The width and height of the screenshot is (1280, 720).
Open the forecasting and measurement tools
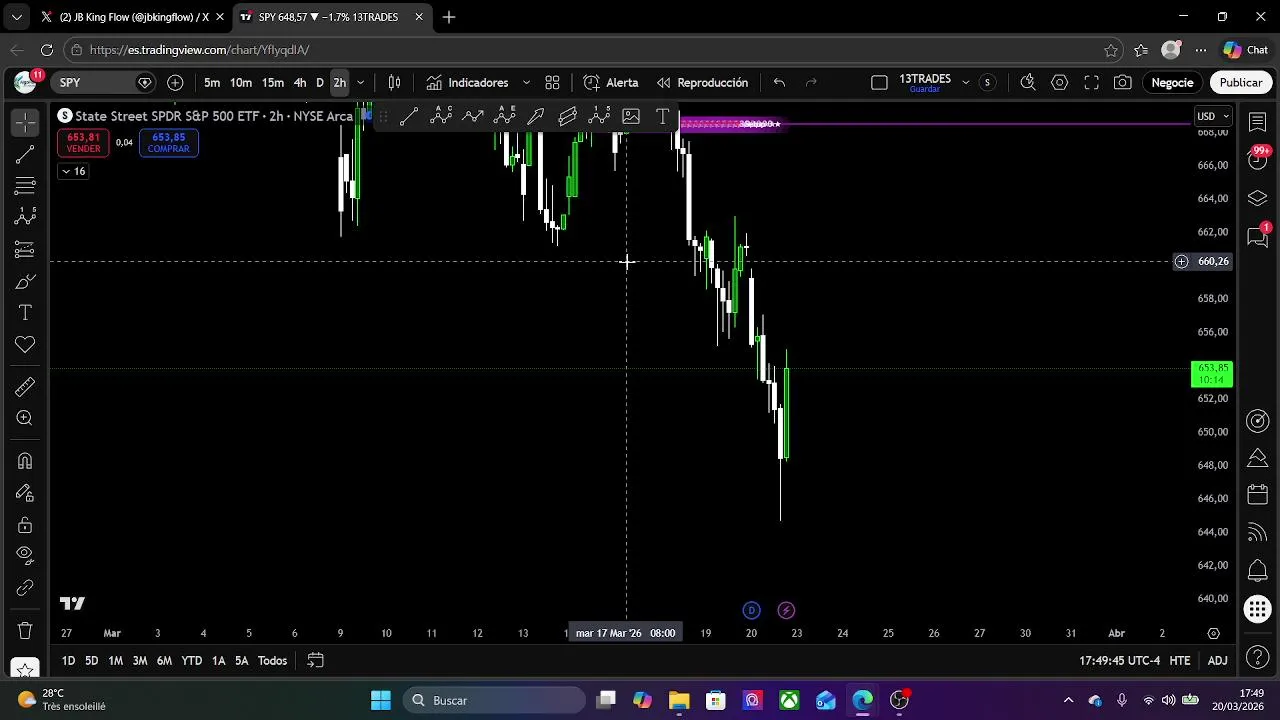coord(25,249)
